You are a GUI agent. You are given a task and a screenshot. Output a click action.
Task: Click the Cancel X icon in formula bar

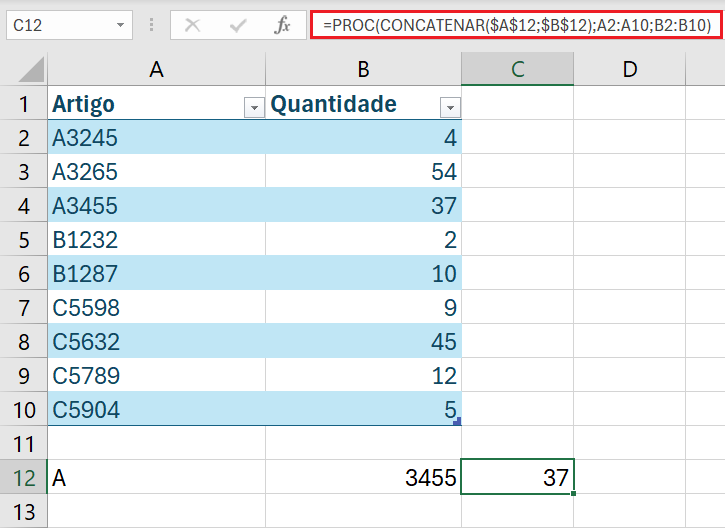coord(192,25)
